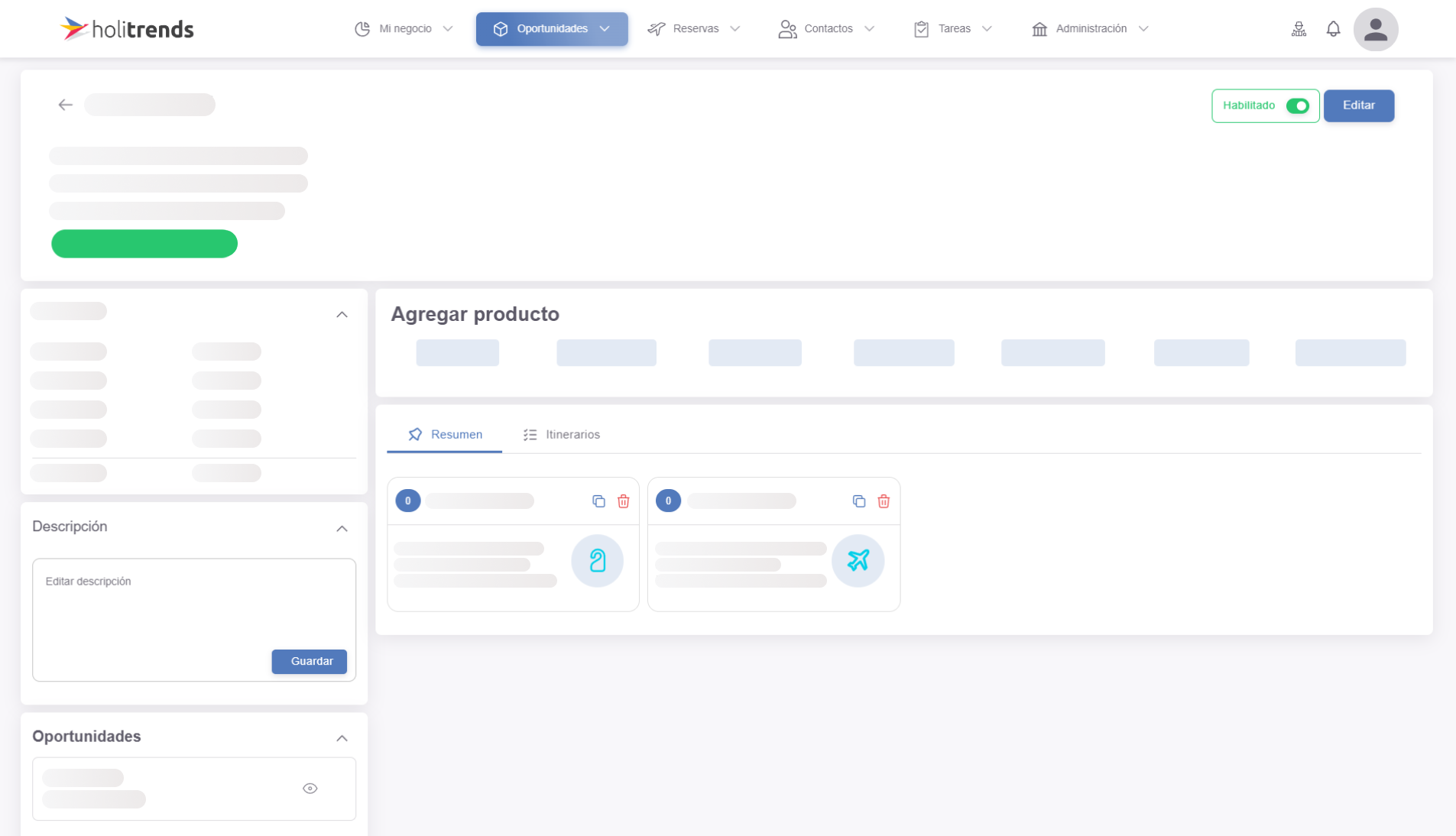Collapse the top details panel
This screenshot has height=836, width=1456.
pyautogui.click(x=342, y=315)
